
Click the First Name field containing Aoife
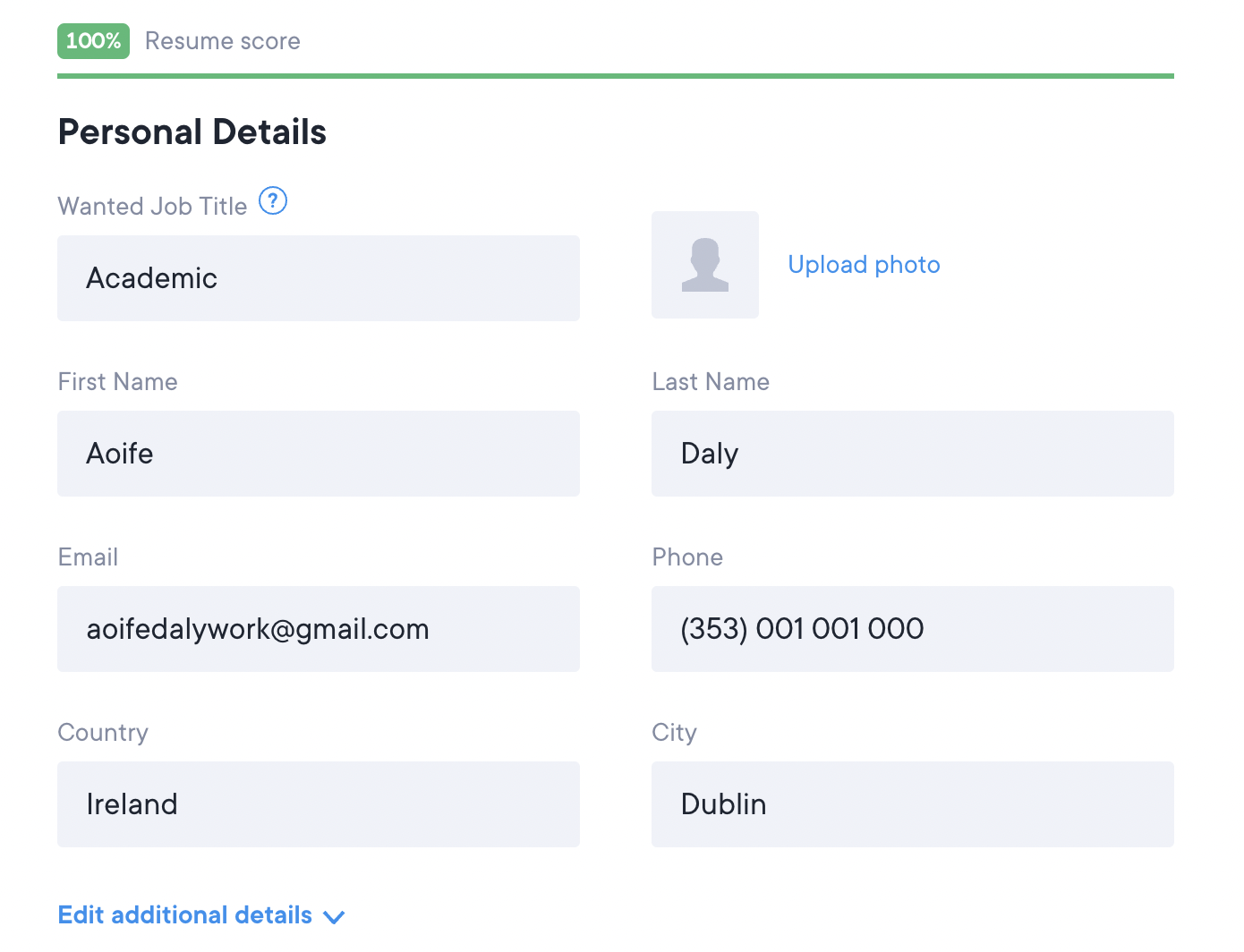[x=319, y=454]
